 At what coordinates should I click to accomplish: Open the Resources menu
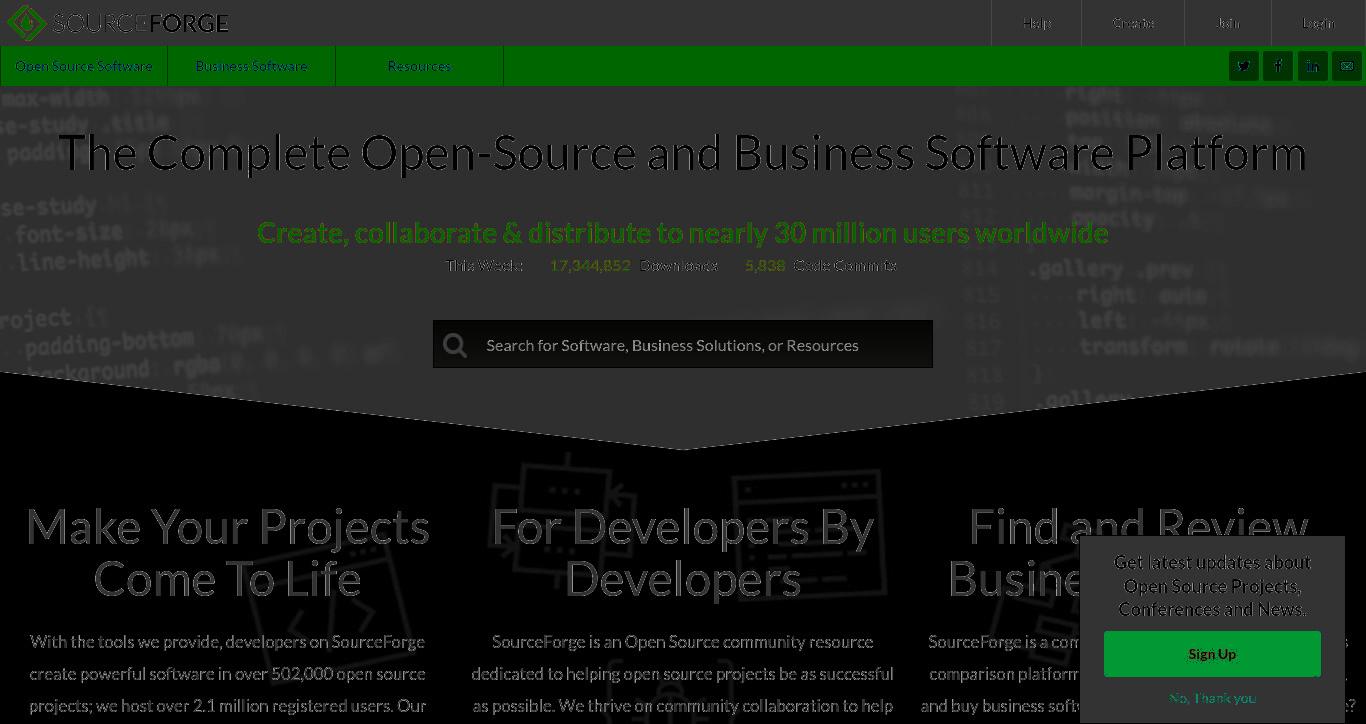point(419,66)
